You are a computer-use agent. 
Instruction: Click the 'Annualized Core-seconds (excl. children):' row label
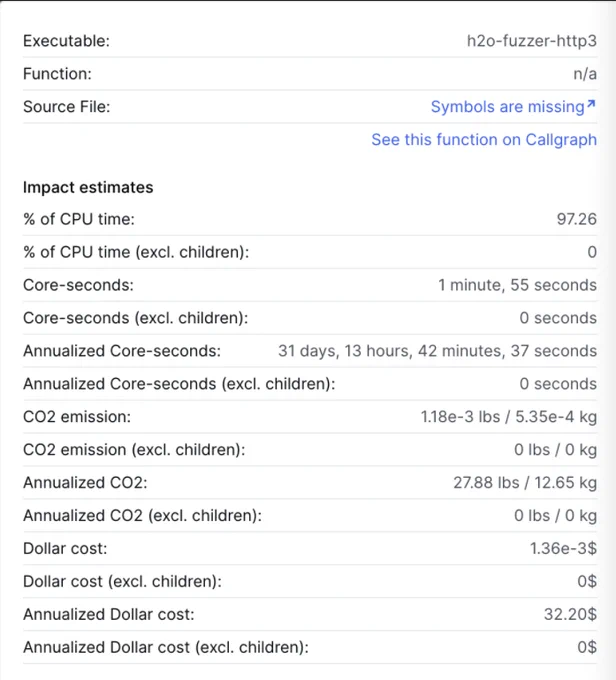point(179,384)
